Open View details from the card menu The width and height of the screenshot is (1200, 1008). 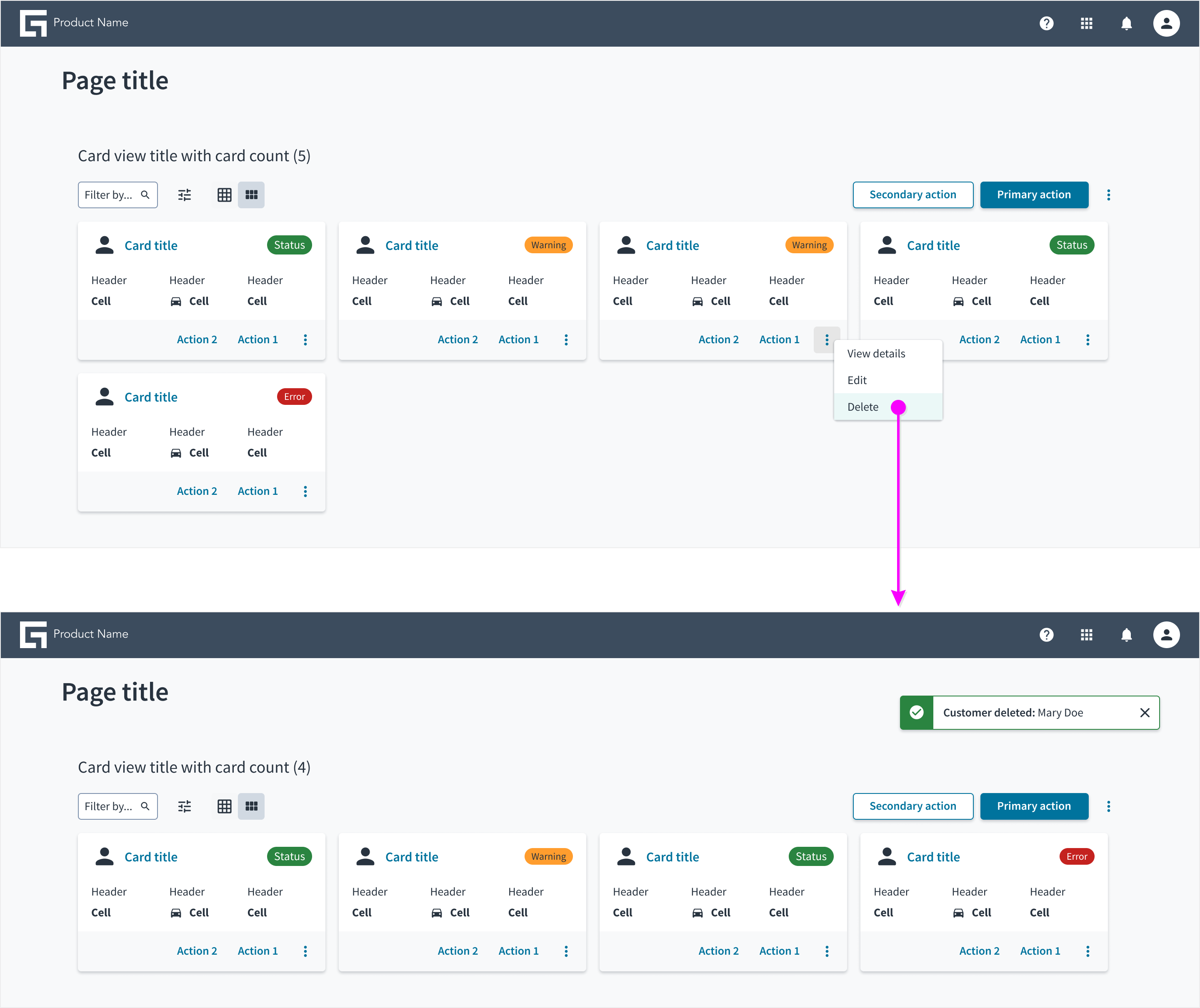click(x=887, y=353)
